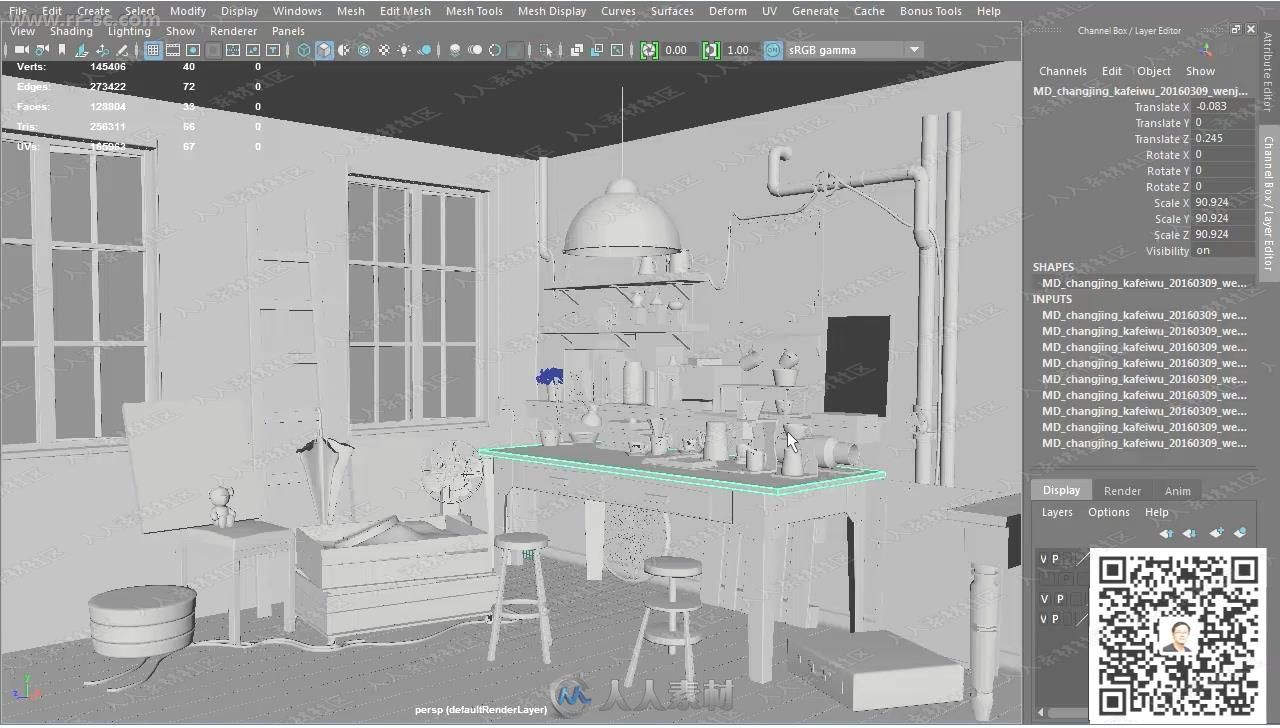1280x728 pixels.
Task: Toggle the safe title icon
Action: point(272,49)
